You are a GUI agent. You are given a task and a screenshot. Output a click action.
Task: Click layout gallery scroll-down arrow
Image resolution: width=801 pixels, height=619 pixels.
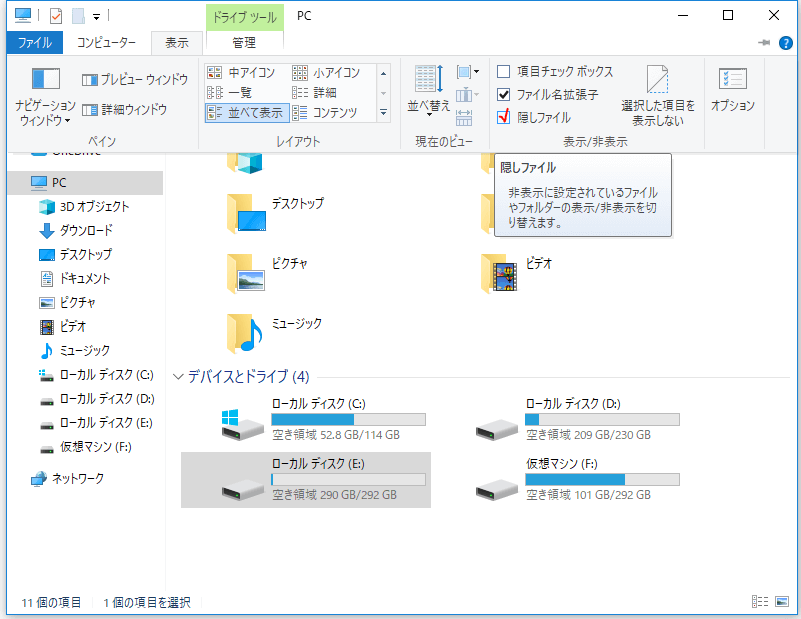pyautogui.click(x=384, y=93)
